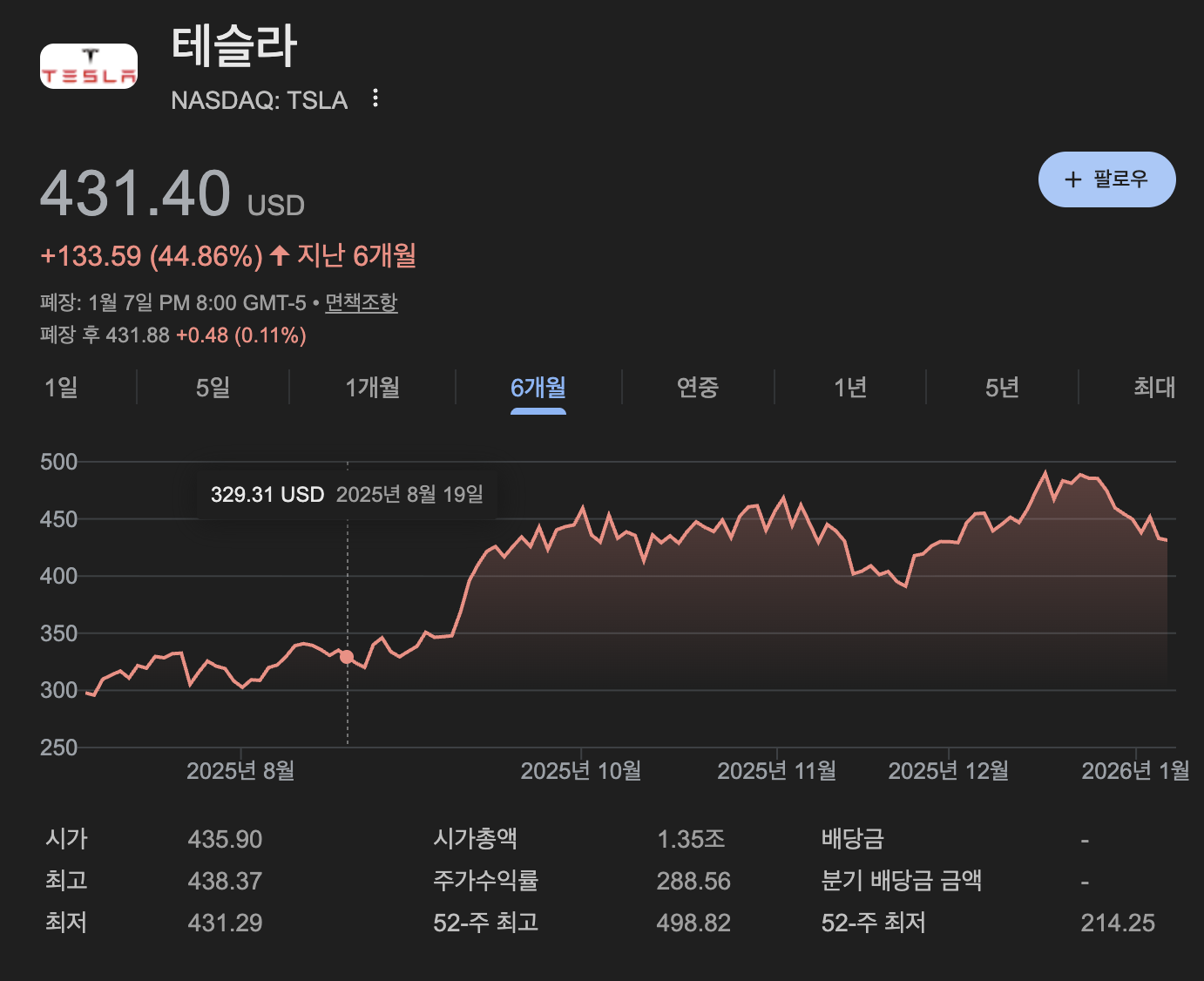Image resolution: width=1204 pixels, height=981 pixels.
Task: Click the 폐장 1월 7일 closing time text
Action: tap(173, 302)
